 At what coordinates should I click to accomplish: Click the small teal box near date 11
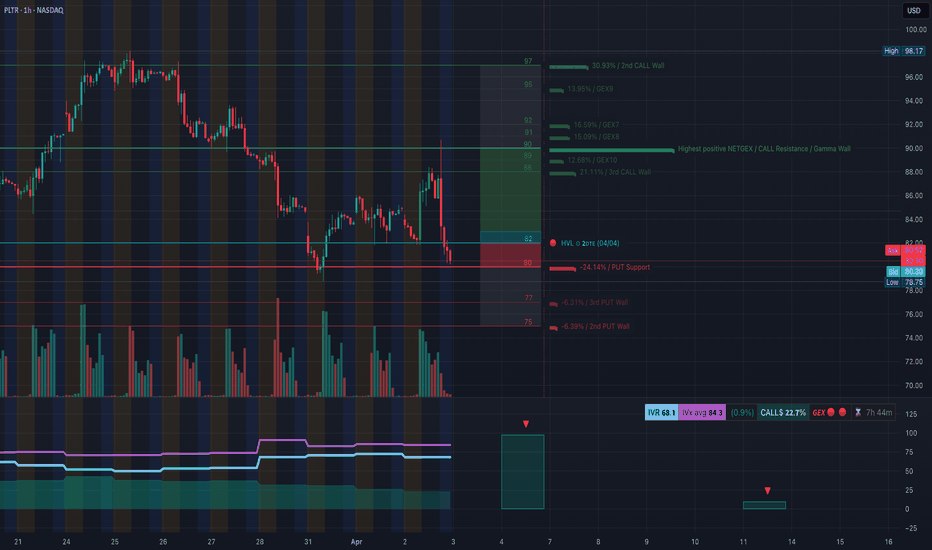764,505
